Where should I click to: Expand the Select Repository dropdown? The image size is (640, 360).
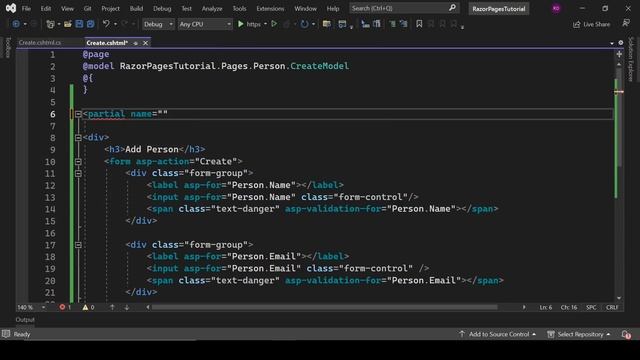[608, 334]
